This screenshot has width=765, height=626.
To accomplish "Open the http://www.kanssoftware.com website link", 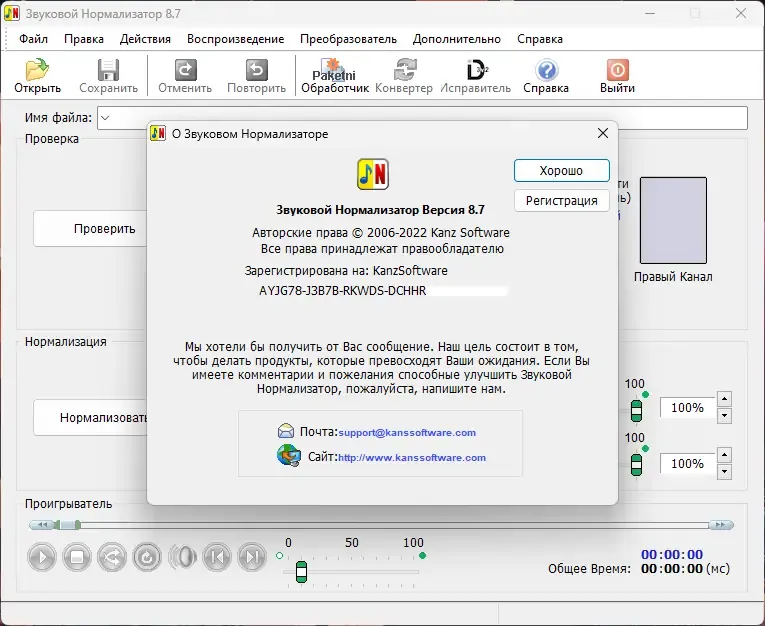I will [412, 458].
